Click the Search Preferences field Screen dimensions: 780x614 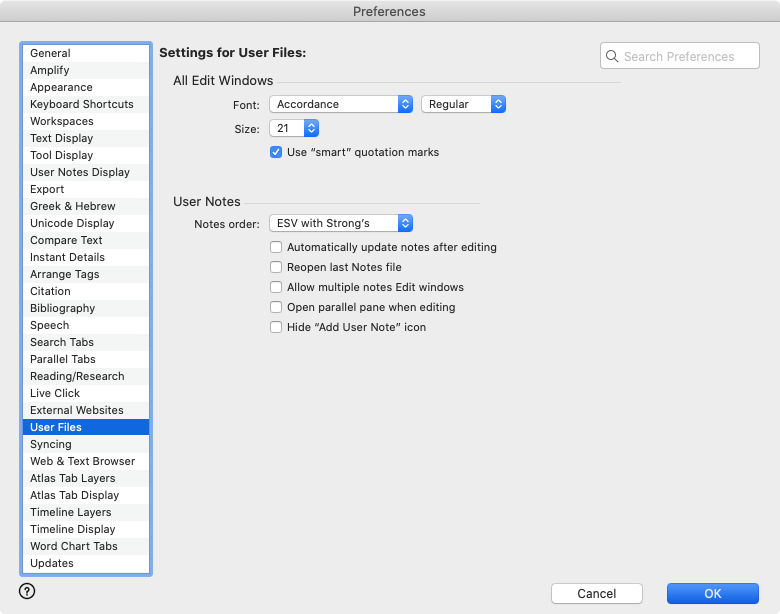pos(688,57)
